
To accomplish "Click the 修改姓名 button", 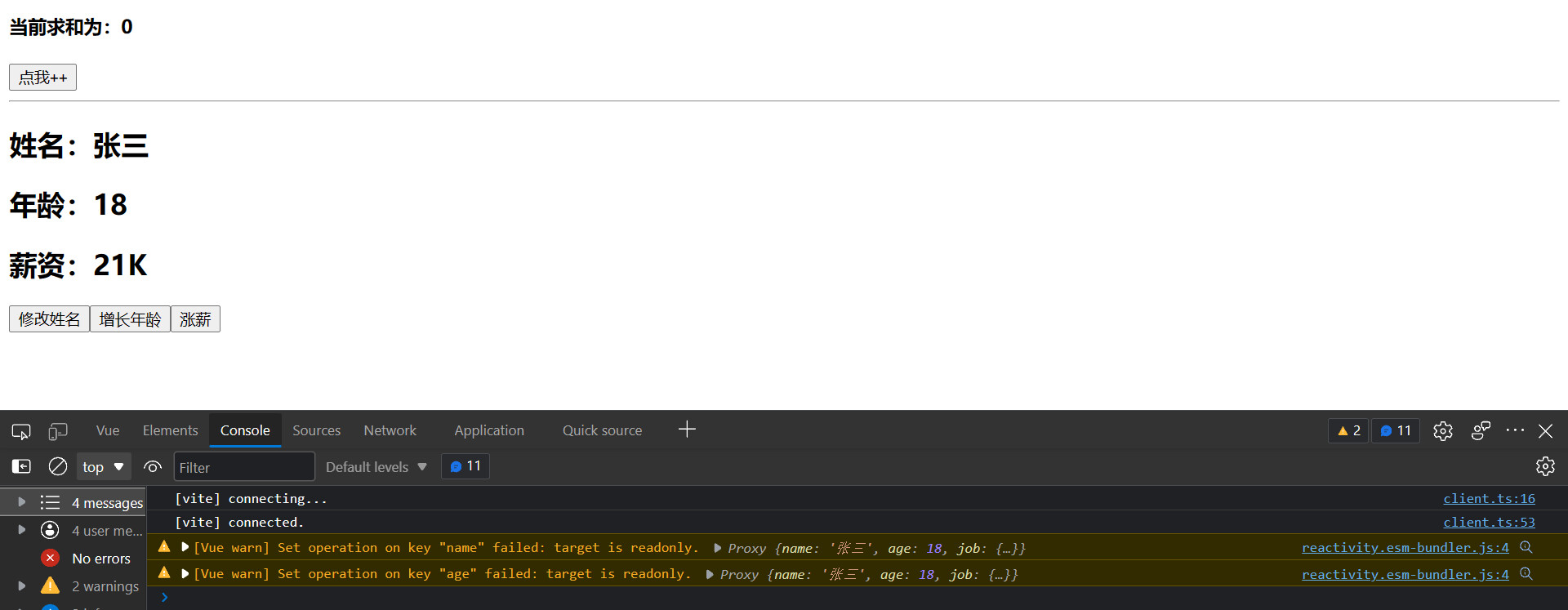I will pos(49,319).
